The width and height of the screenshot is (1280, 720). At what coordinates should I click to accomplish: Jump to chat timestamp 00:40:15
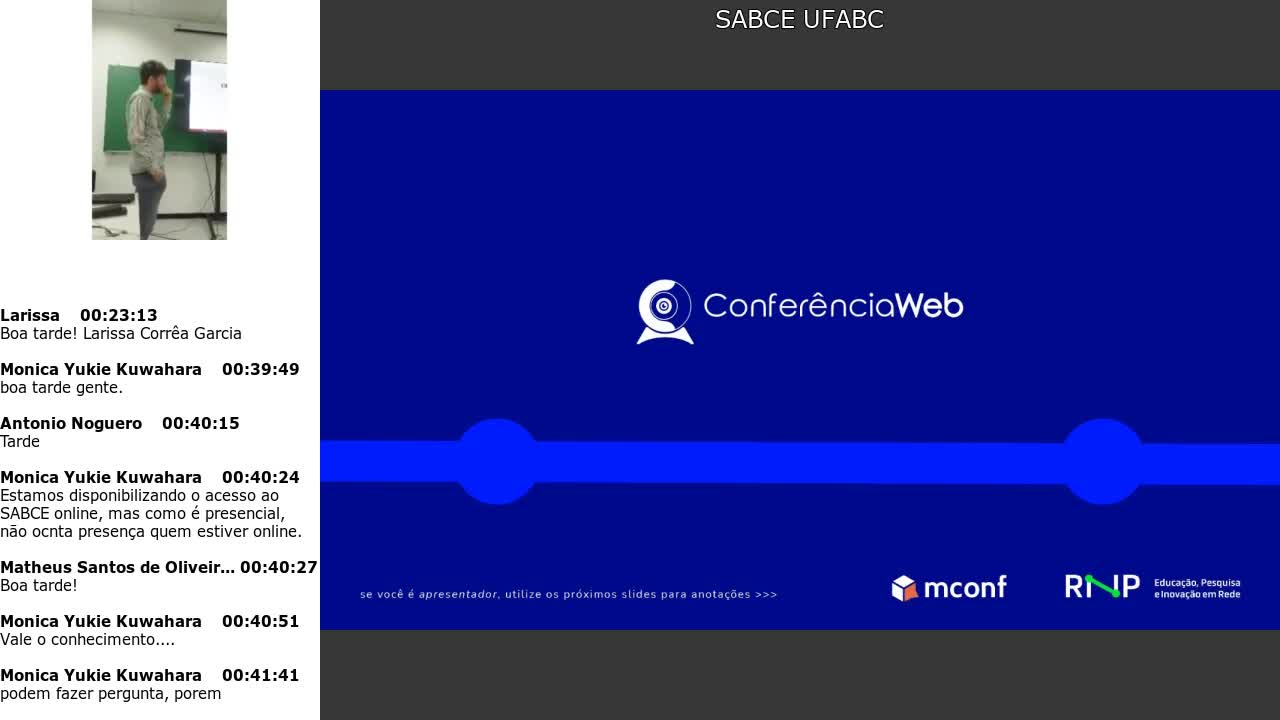201,424
